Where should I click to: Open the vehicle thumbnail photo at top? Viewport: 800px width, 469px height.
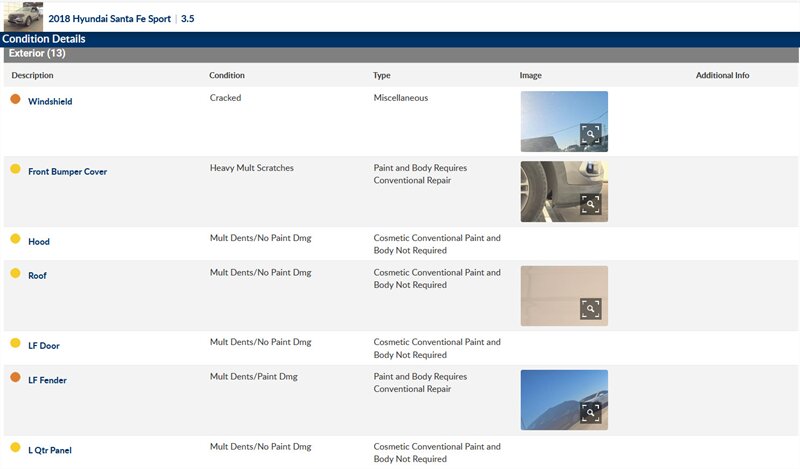[x=22, y=16]
